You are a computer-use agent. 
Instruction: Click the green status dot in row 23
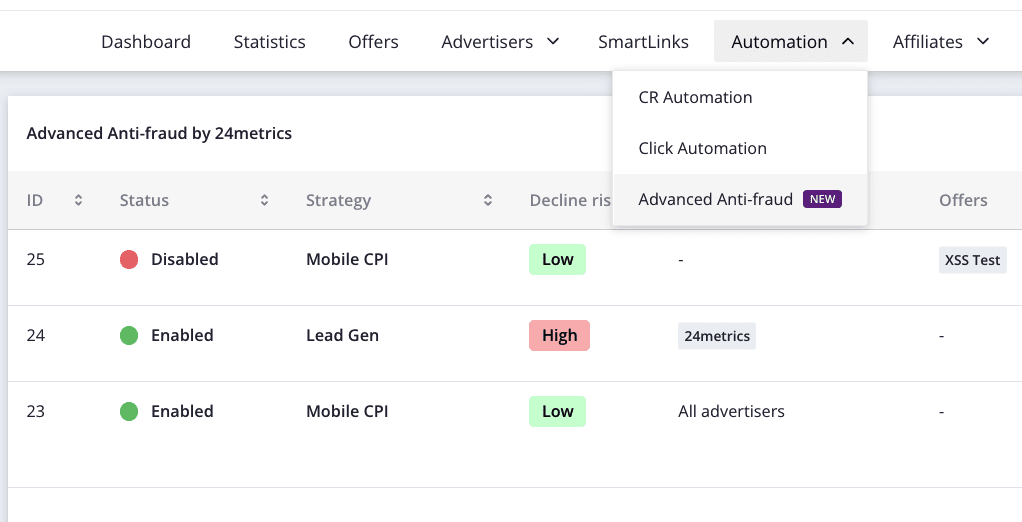pyautogui.click(x=129, y=412)
